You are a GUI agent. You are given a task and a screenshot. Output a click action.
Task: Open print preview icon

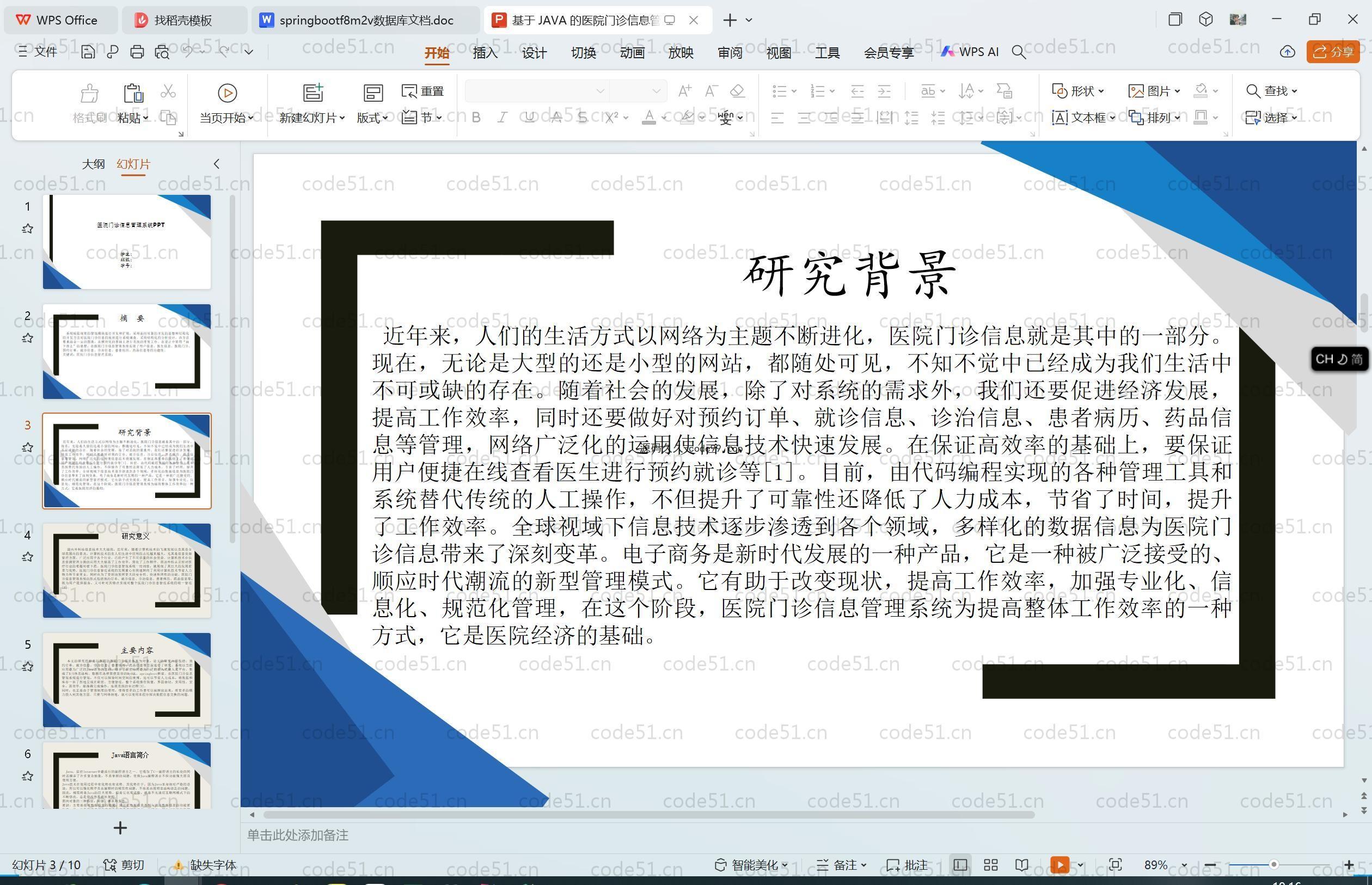click(x=162, y=52)
